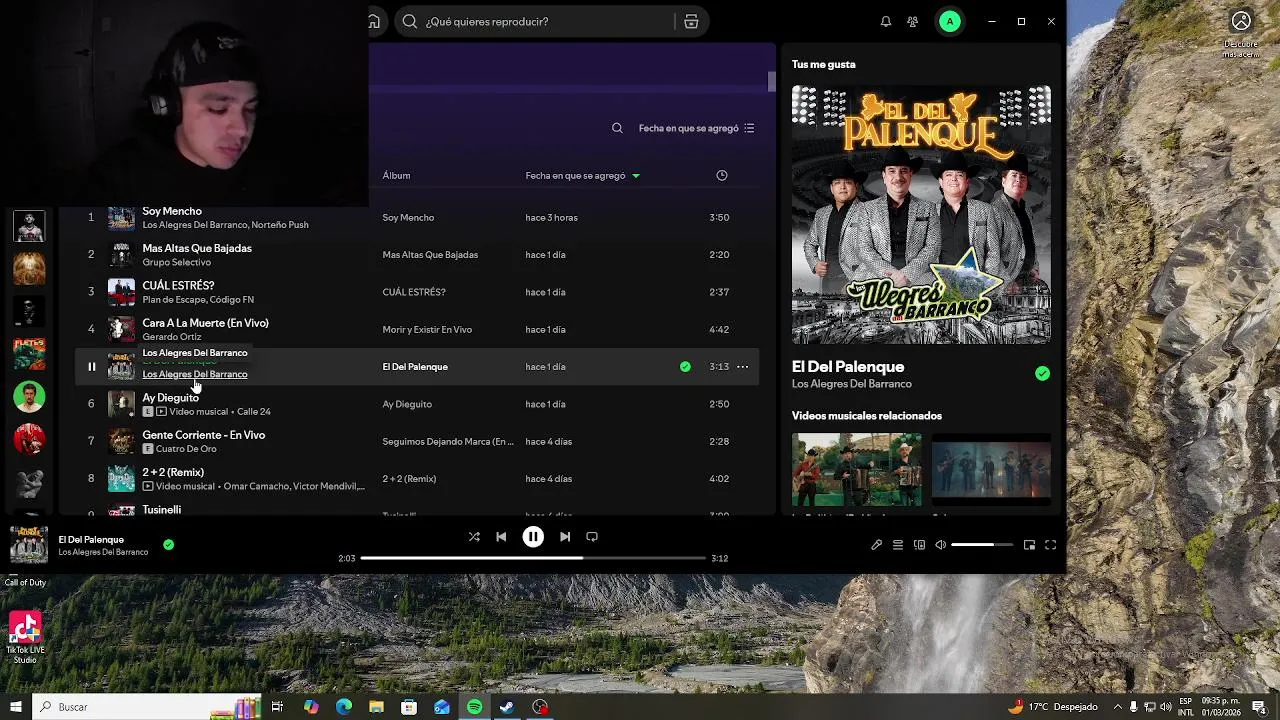Open El Del Palenque album cover artwork
1280x720 pixels.
921,214
